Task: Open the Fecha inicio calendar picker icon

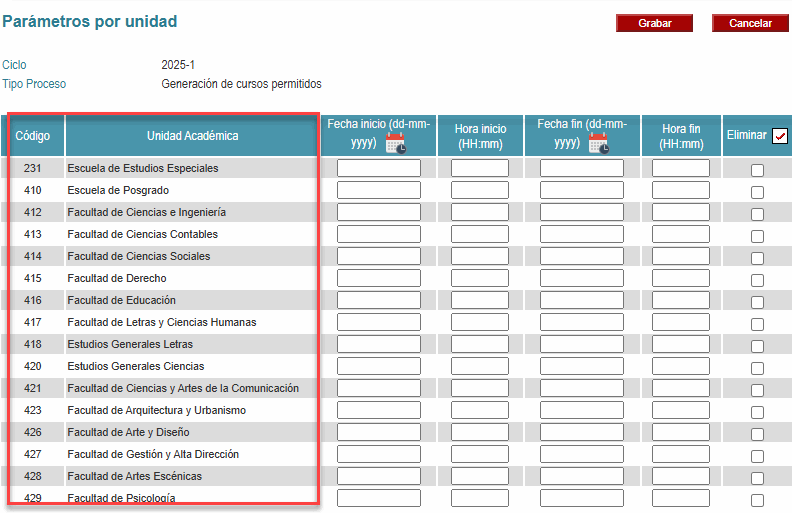Action: click(x=395, y=143)
